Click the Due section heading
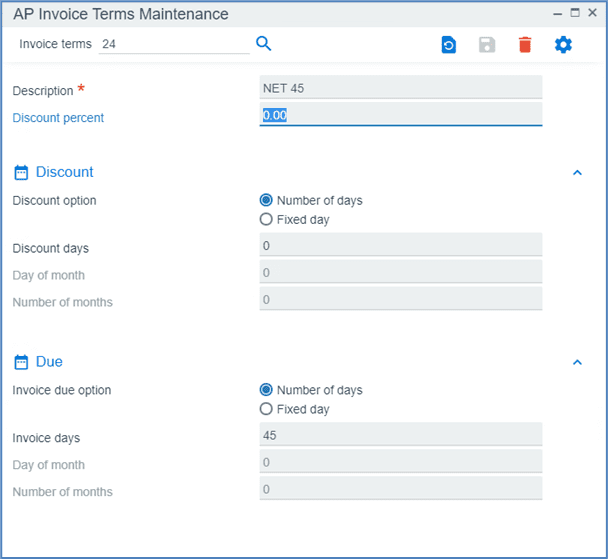The height and width of the screenshot is (559, 608). 49,361
